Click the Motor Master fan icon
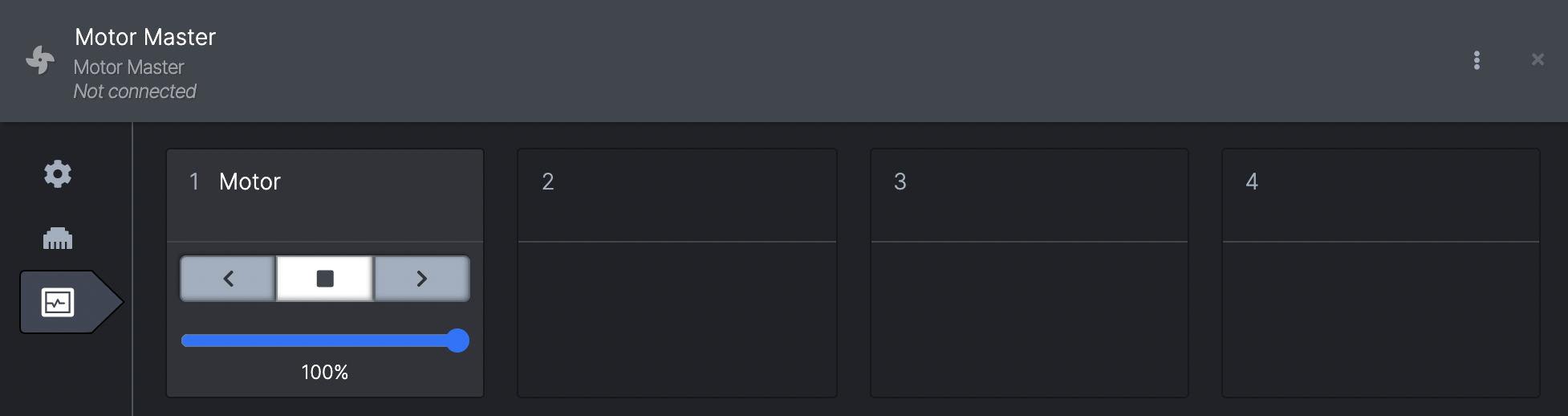Image resolution: width=1568 pixels, height=416 pixels. click(x=40, y=59)
